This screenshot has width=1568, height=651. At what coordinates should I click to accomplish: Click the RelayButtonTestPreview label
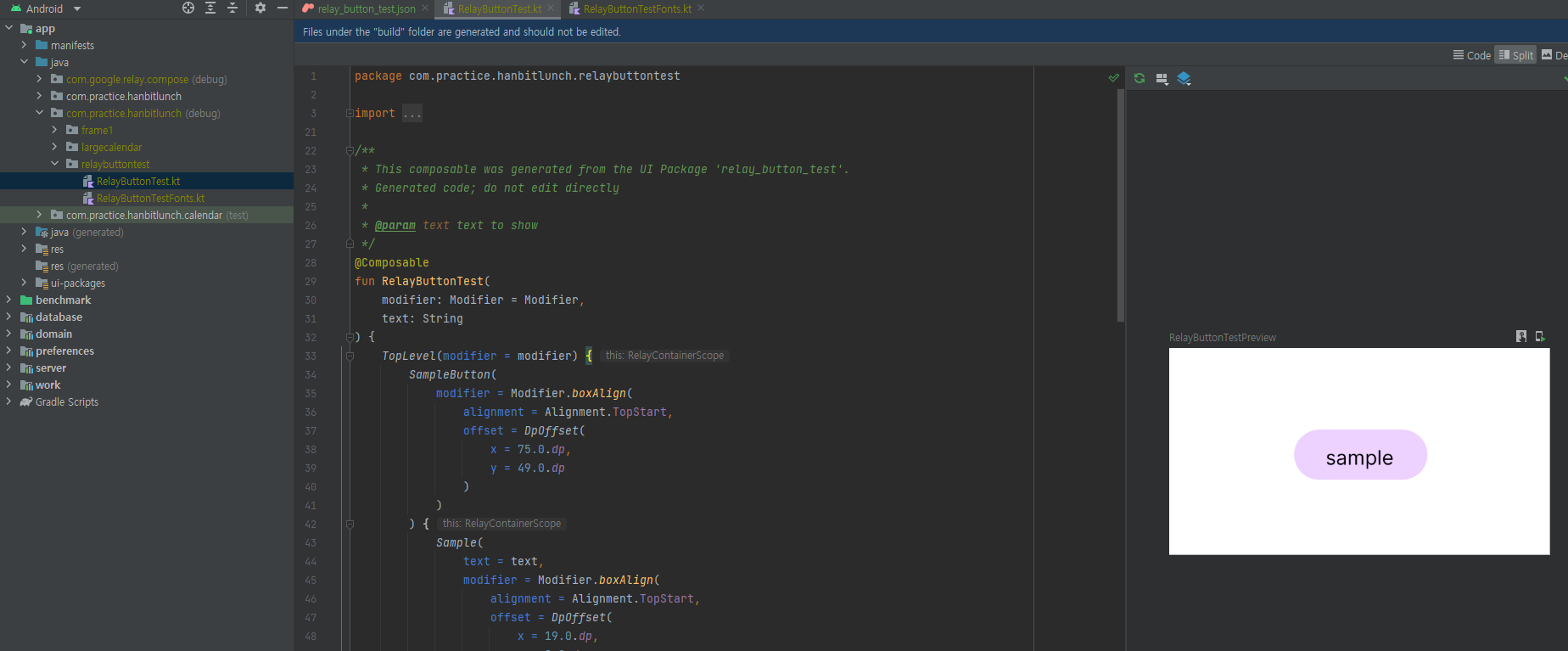coord(1222,338)
